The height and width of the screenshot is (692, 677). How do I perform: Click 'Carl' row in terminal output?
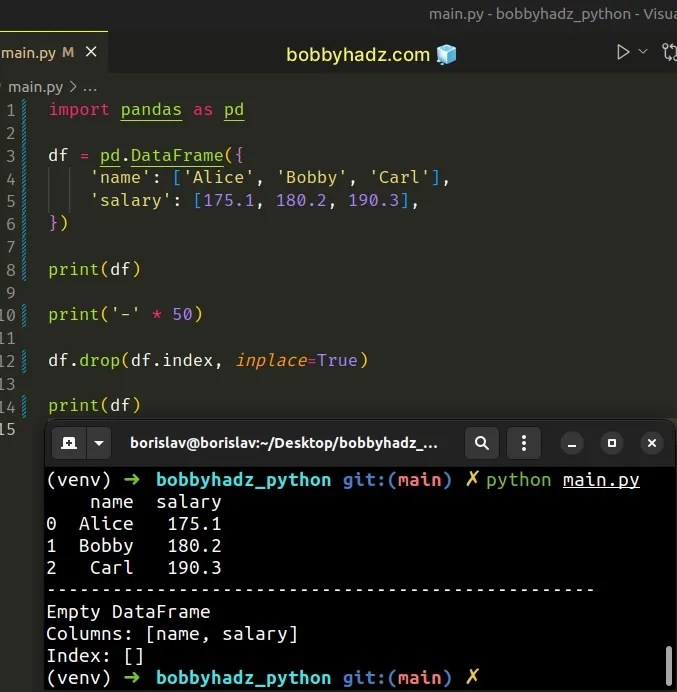pos(134,568)
